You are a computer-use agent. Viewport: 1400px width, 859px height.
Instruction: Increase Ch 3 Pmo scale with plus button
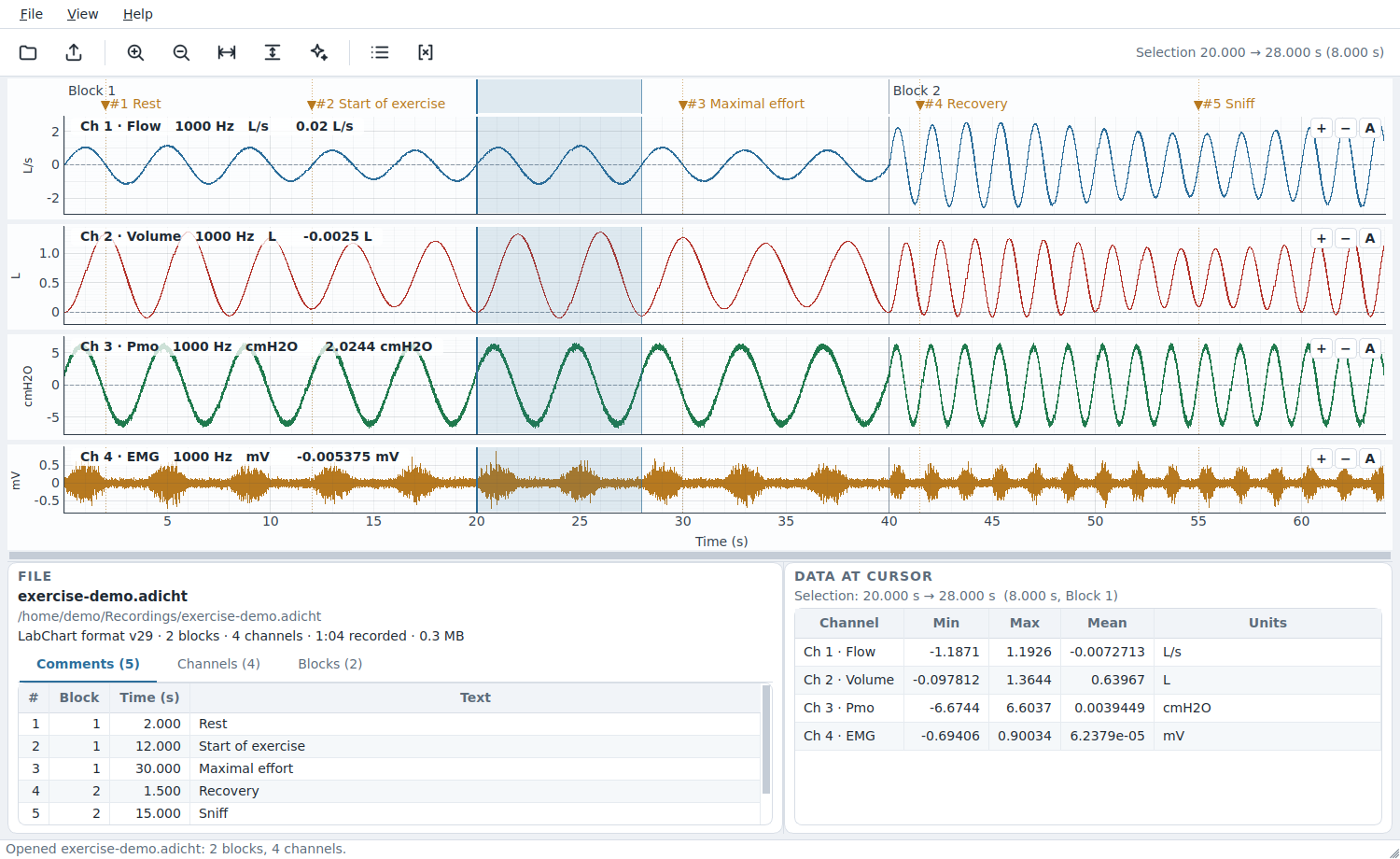1322,348
